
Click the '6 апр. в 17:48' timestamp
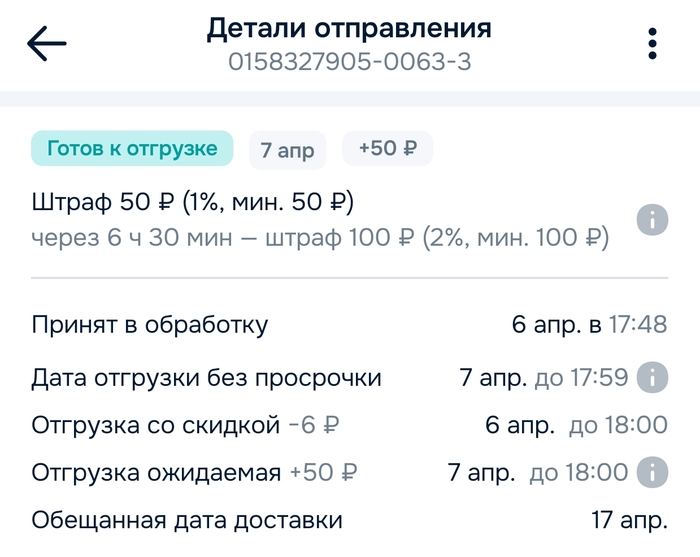[590, 324]
